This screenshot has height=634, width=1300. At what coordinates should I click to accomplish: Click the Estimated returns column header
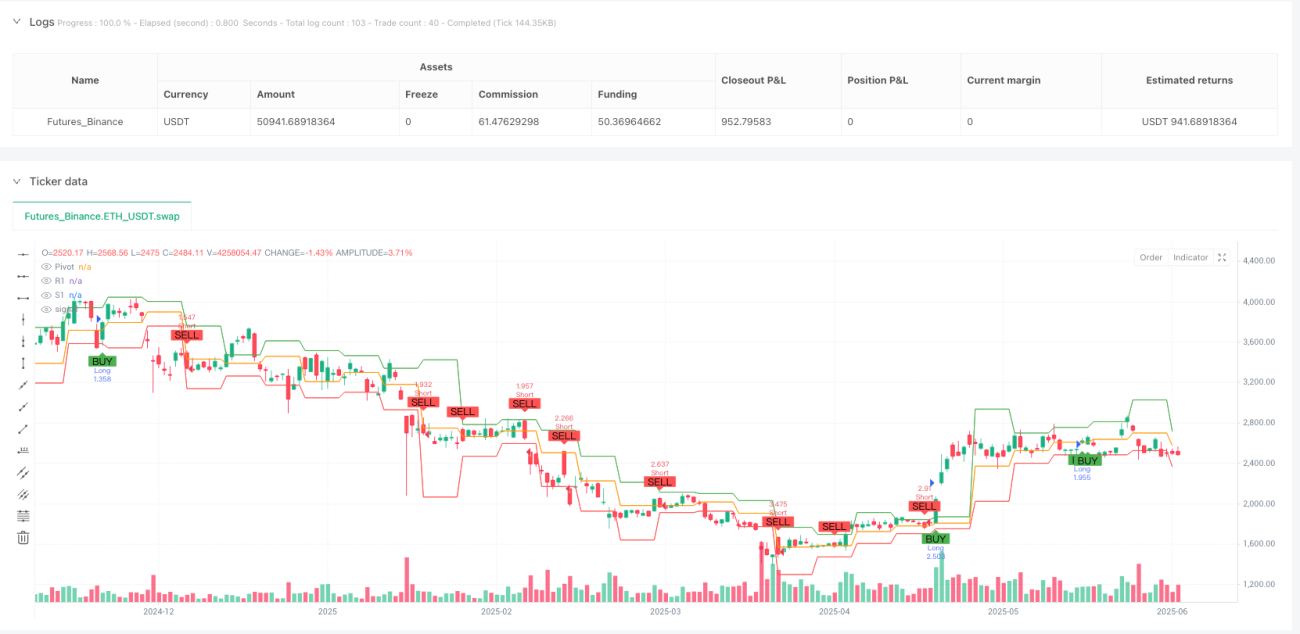pos(1190,80)
